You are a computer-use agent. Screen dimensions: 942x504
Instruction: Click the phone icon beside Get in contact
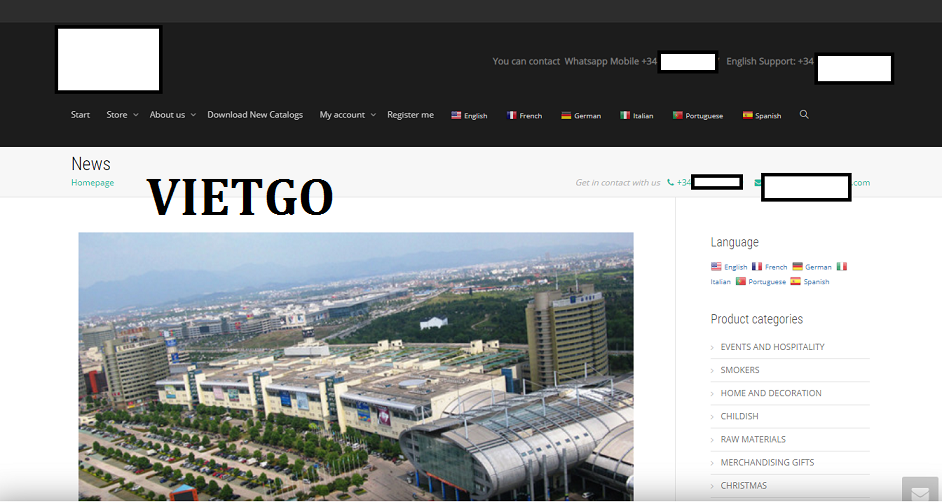[x=670, y=183]
